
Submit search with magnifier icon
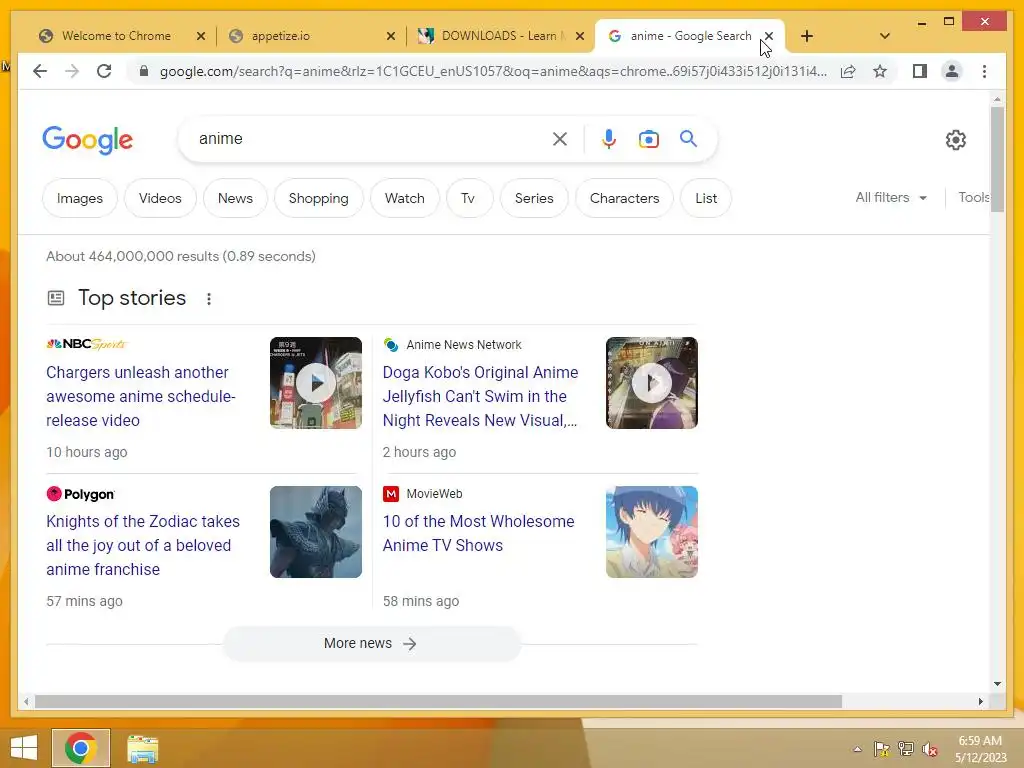click(688, 138)
